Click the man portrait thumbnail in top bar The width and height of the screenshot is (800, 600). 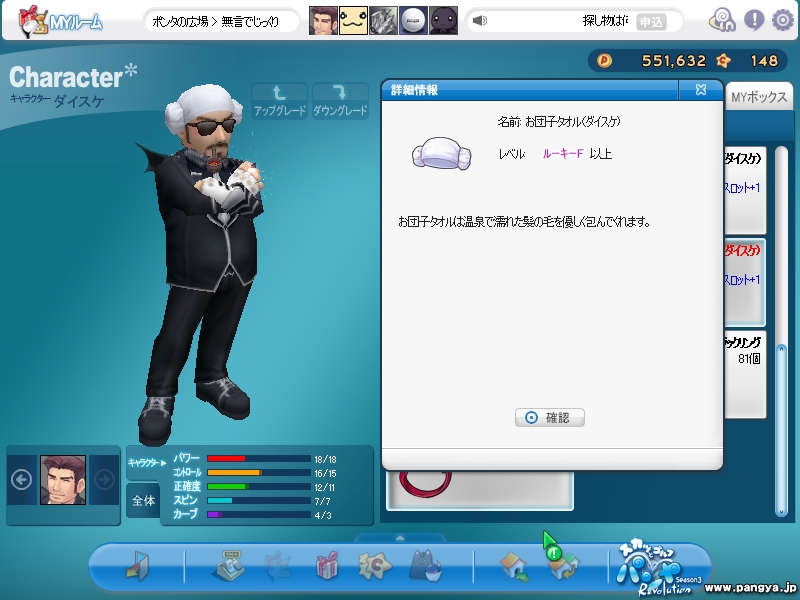323,21
